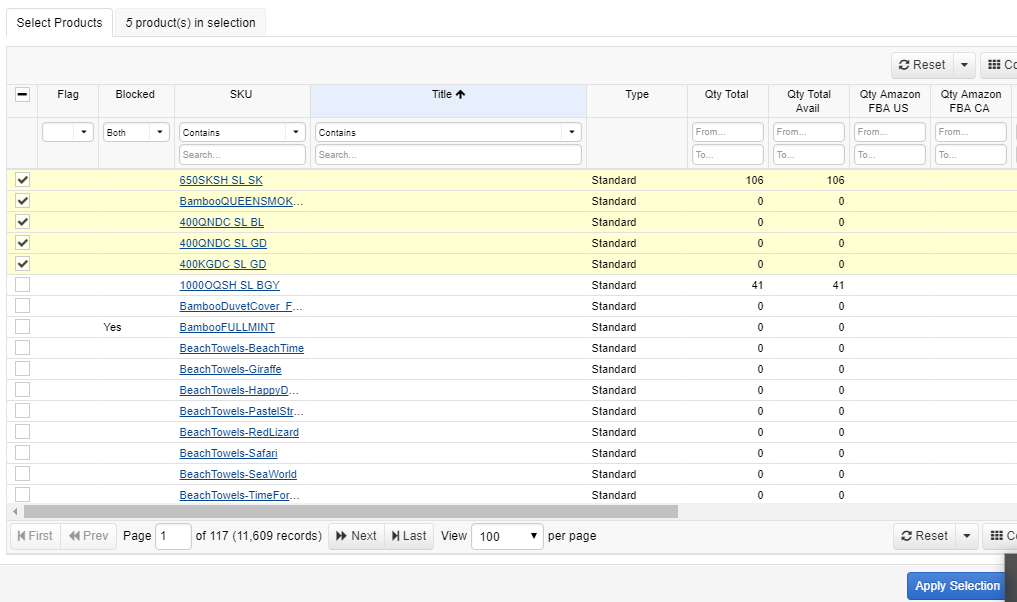
Task: Uncheck the 400QNDC SL GD row checkbox
Action: click(22, 243)
